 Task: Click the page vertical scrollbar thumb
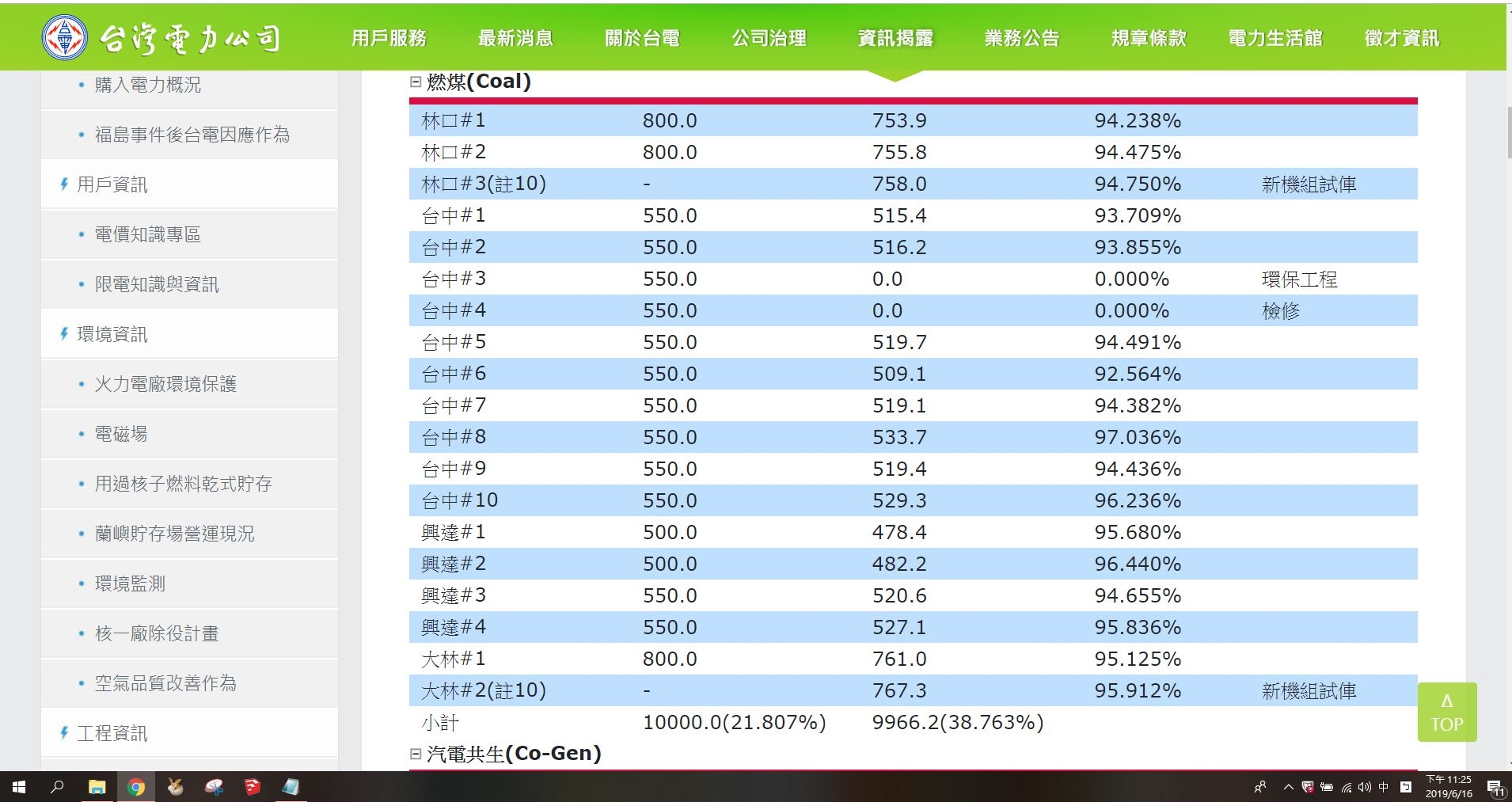[1509, 133]
